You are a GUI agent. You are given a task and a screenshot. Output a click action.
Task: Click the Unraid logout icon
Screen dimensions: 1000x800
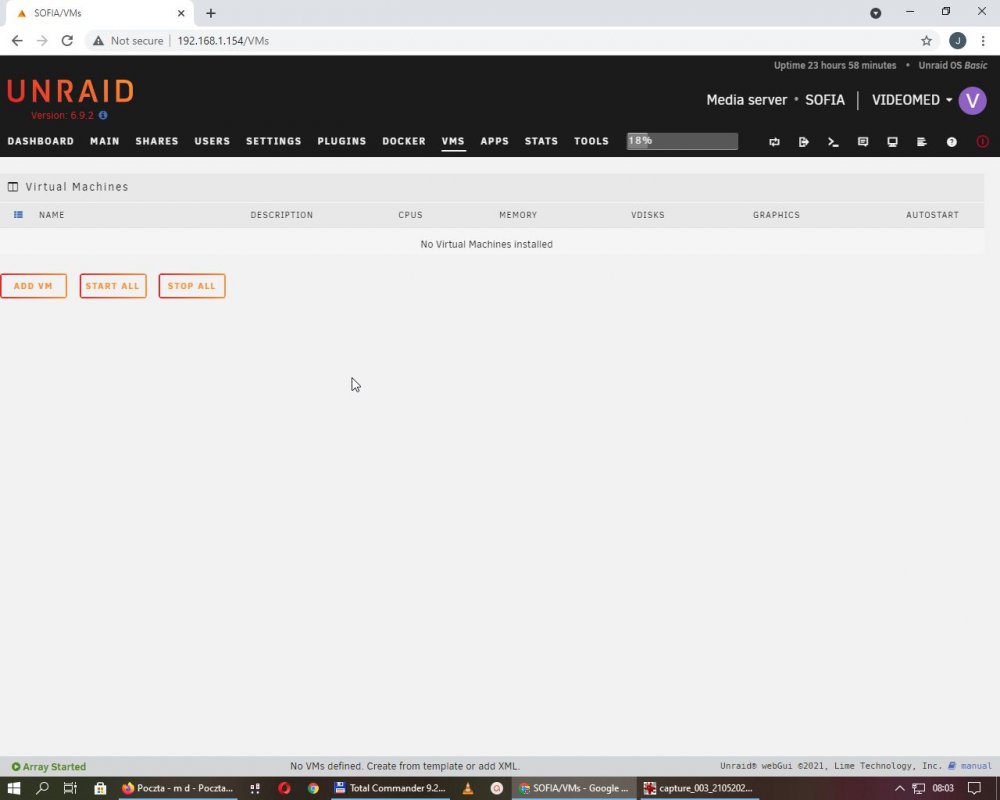804,142
